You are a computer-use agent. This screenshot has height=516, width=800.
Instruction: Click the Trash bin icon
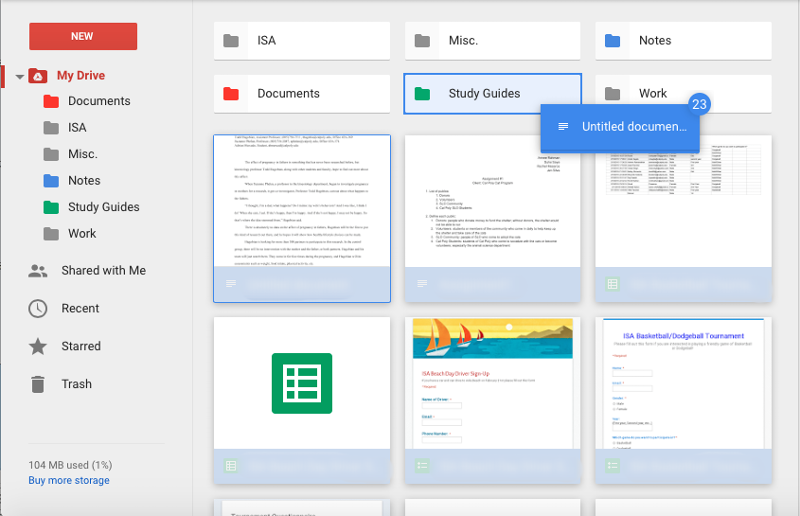38,384
